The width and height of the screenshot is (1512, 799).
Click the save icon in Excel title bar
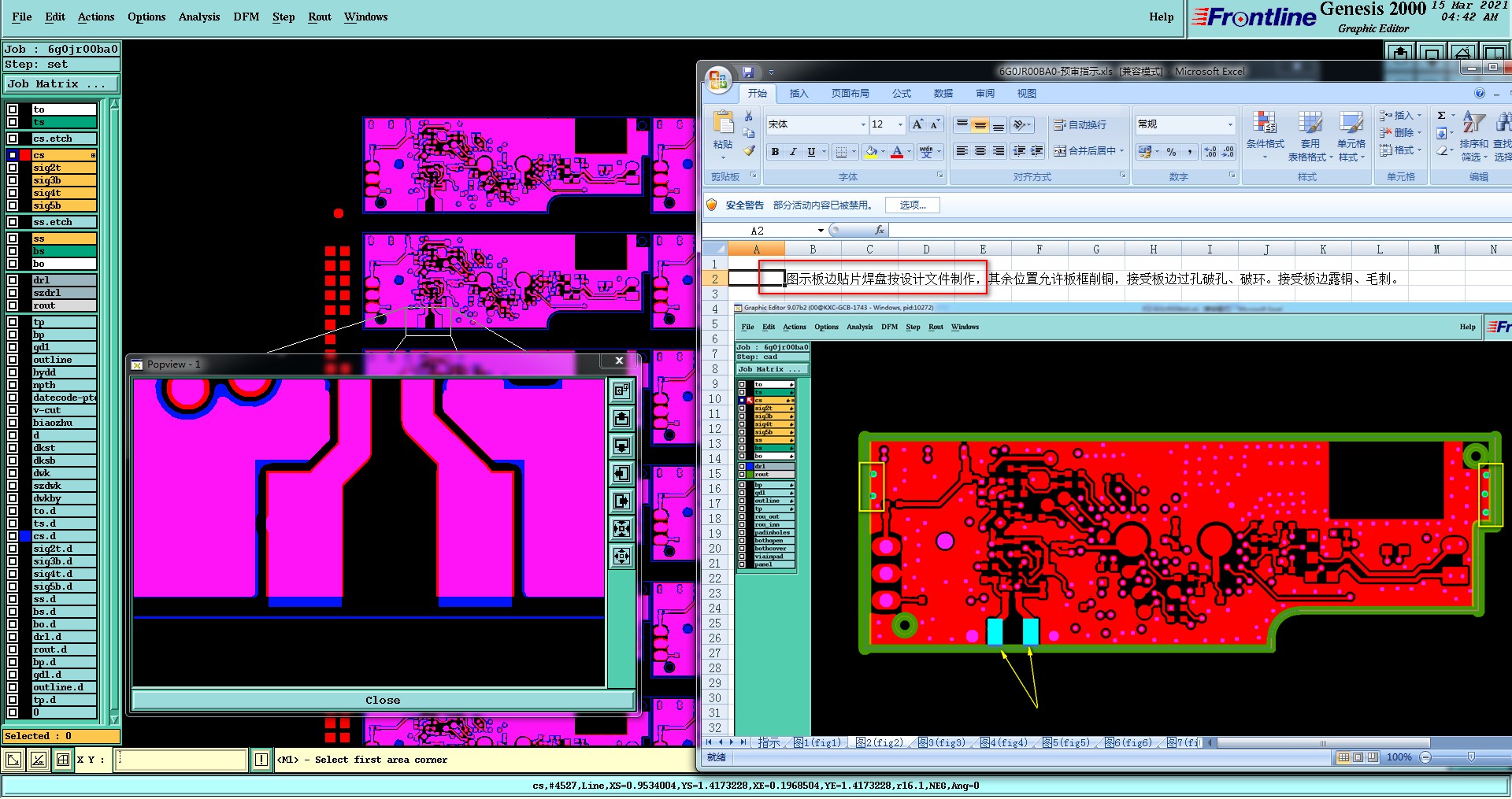748,72
